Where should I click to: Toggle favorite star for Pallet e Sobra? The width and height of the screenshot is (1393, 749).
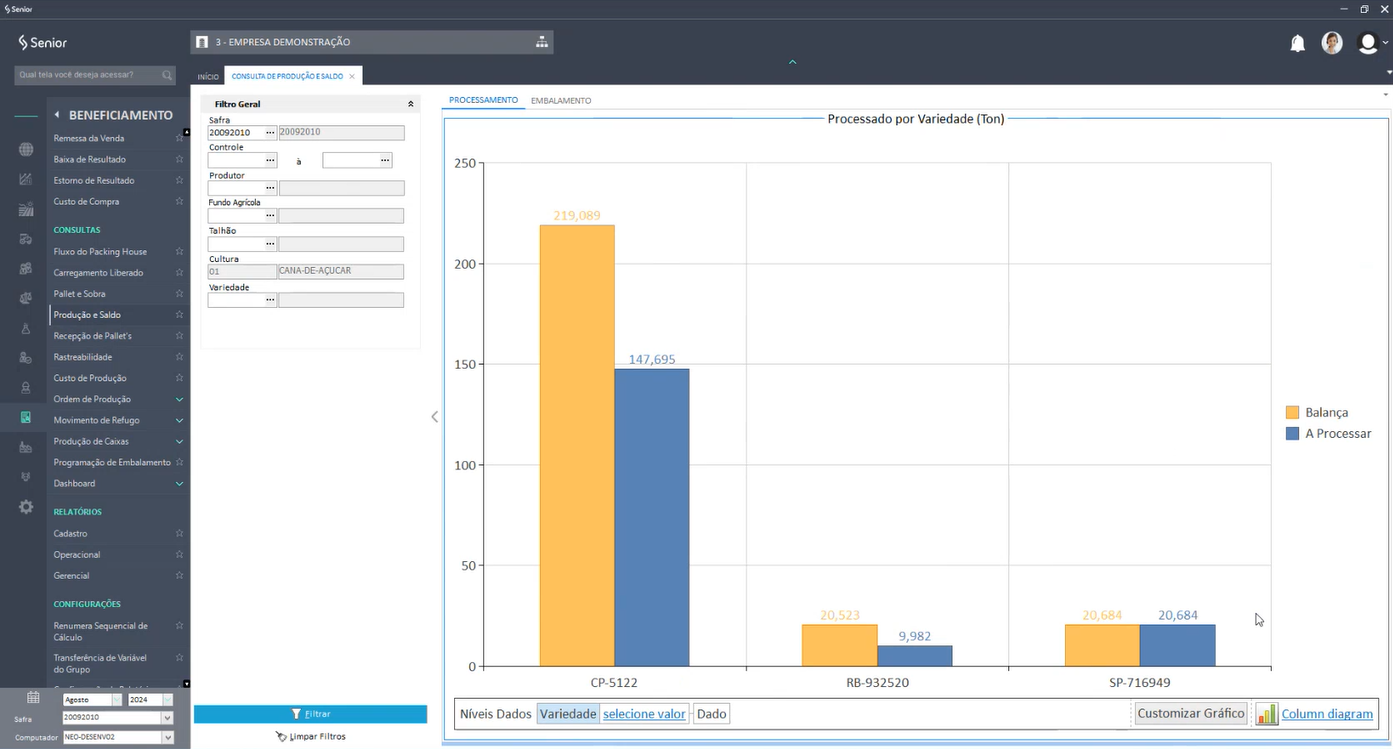tap(179, 294)
